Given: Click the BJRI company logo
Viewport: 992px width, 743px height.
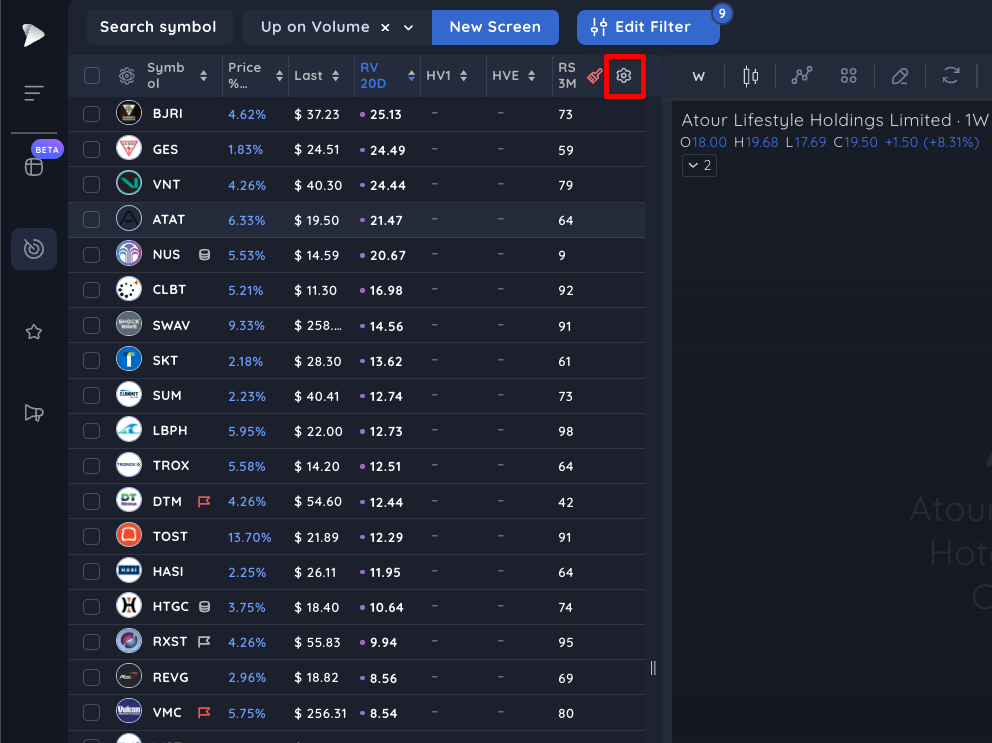Looking at the screenshot, I should (x=128, y=113).
